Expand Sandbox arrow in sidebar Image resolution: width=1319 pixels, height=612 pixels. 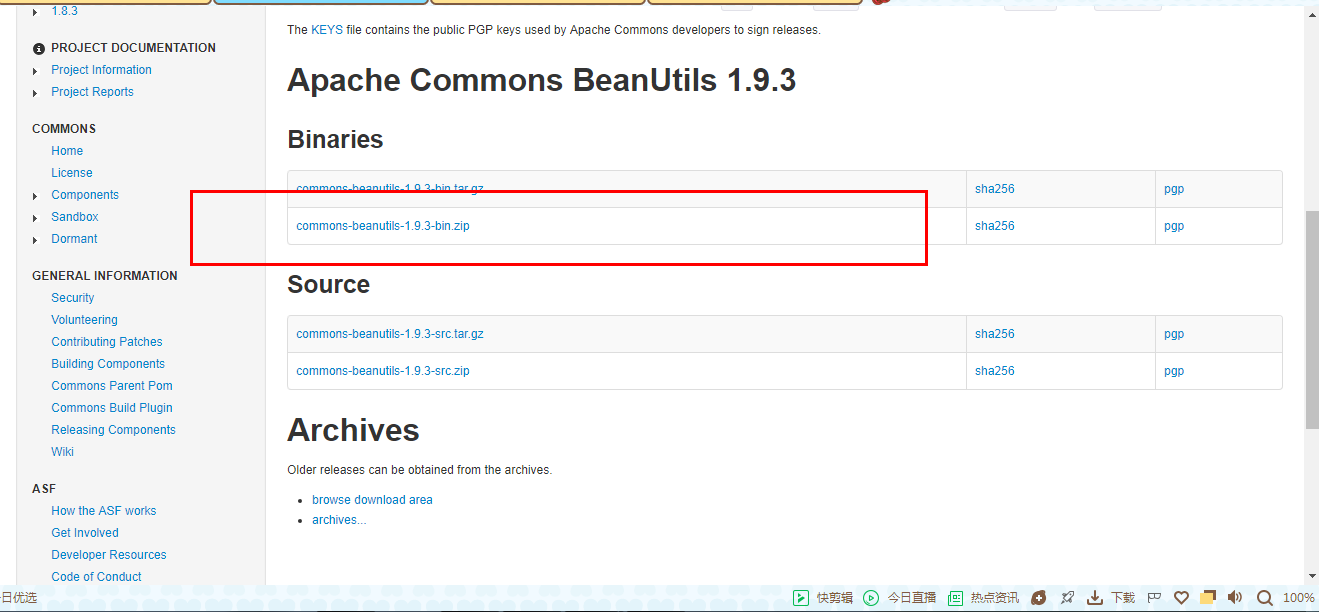point(36,218)
